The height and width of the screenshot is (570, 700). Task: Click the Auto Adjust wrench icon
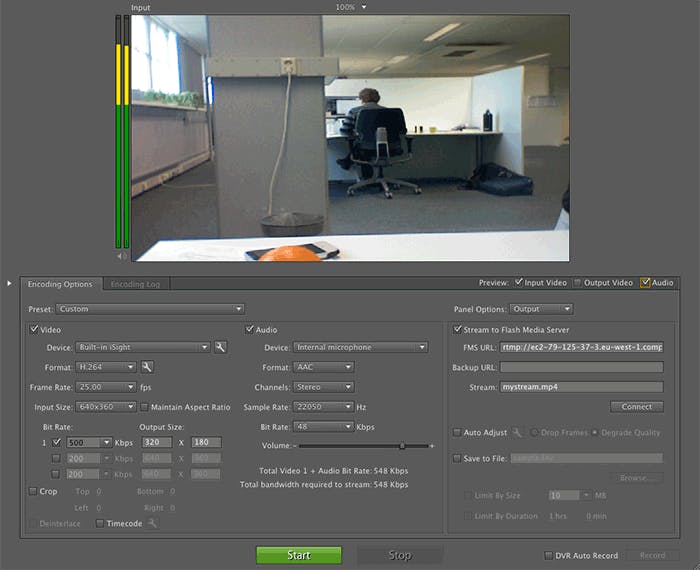click(x=517, y=433)
